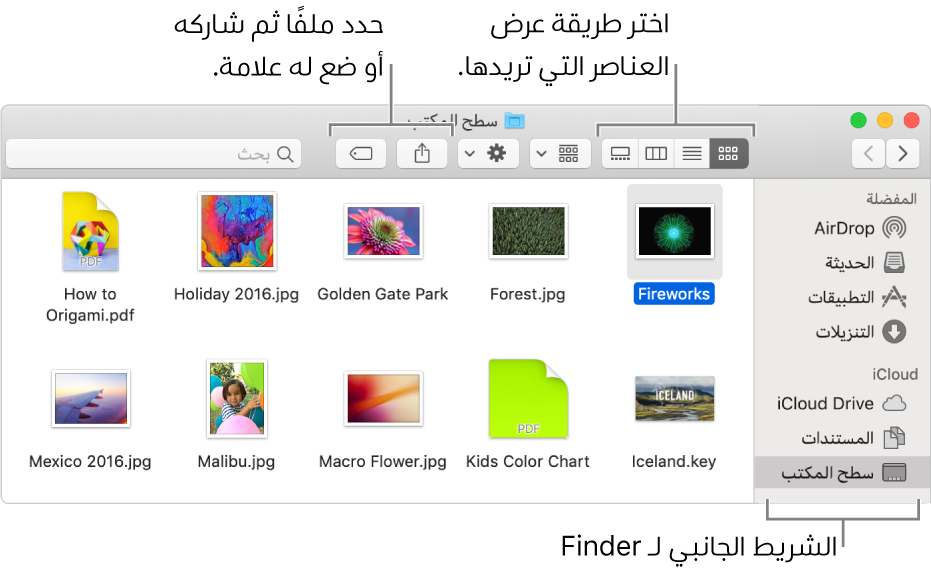Click the Holiday 2016.jpg file name
931x577 pixels.
pyautogui.click(x=236, y=294)
